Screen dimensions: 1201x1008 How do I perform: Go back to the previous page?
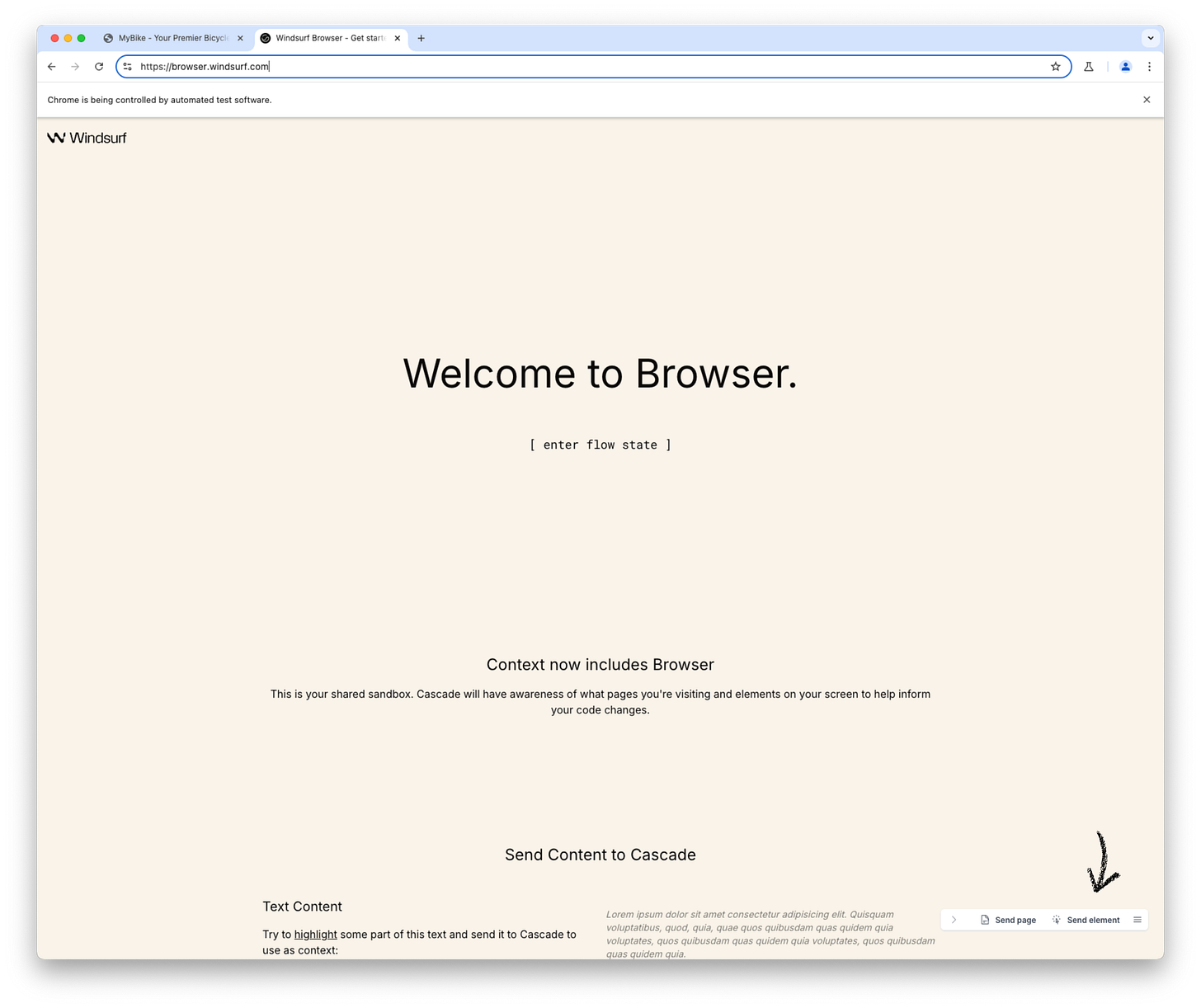[x=52, y=67]
